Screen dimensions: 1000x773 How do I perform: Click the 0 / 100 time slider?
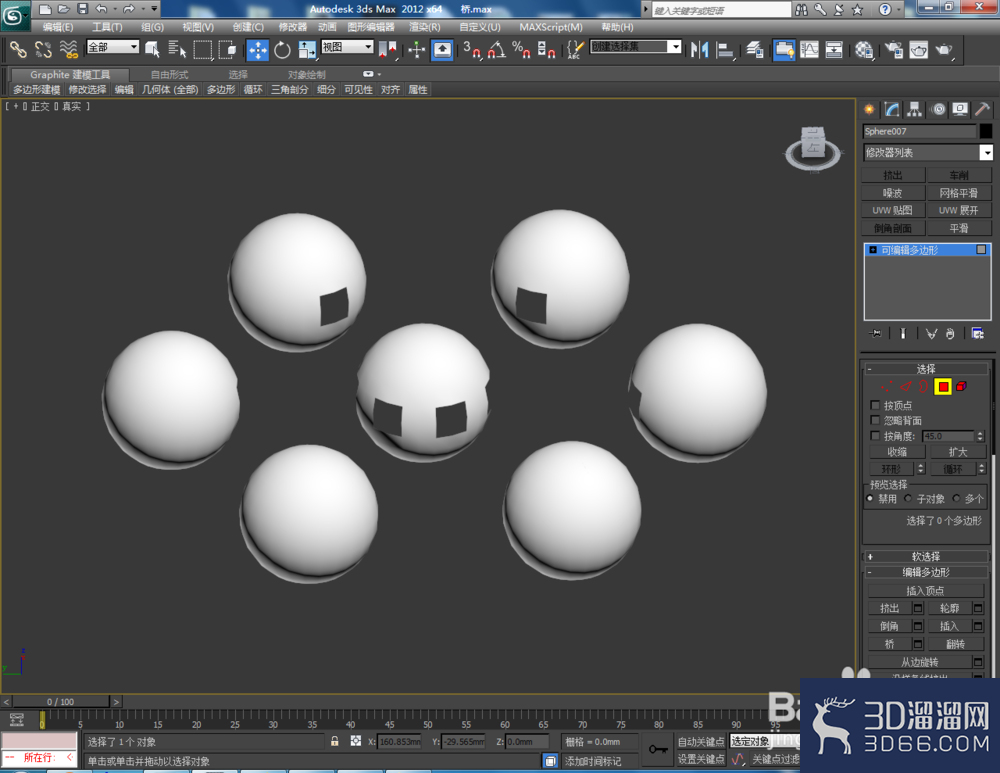[61, 702]
